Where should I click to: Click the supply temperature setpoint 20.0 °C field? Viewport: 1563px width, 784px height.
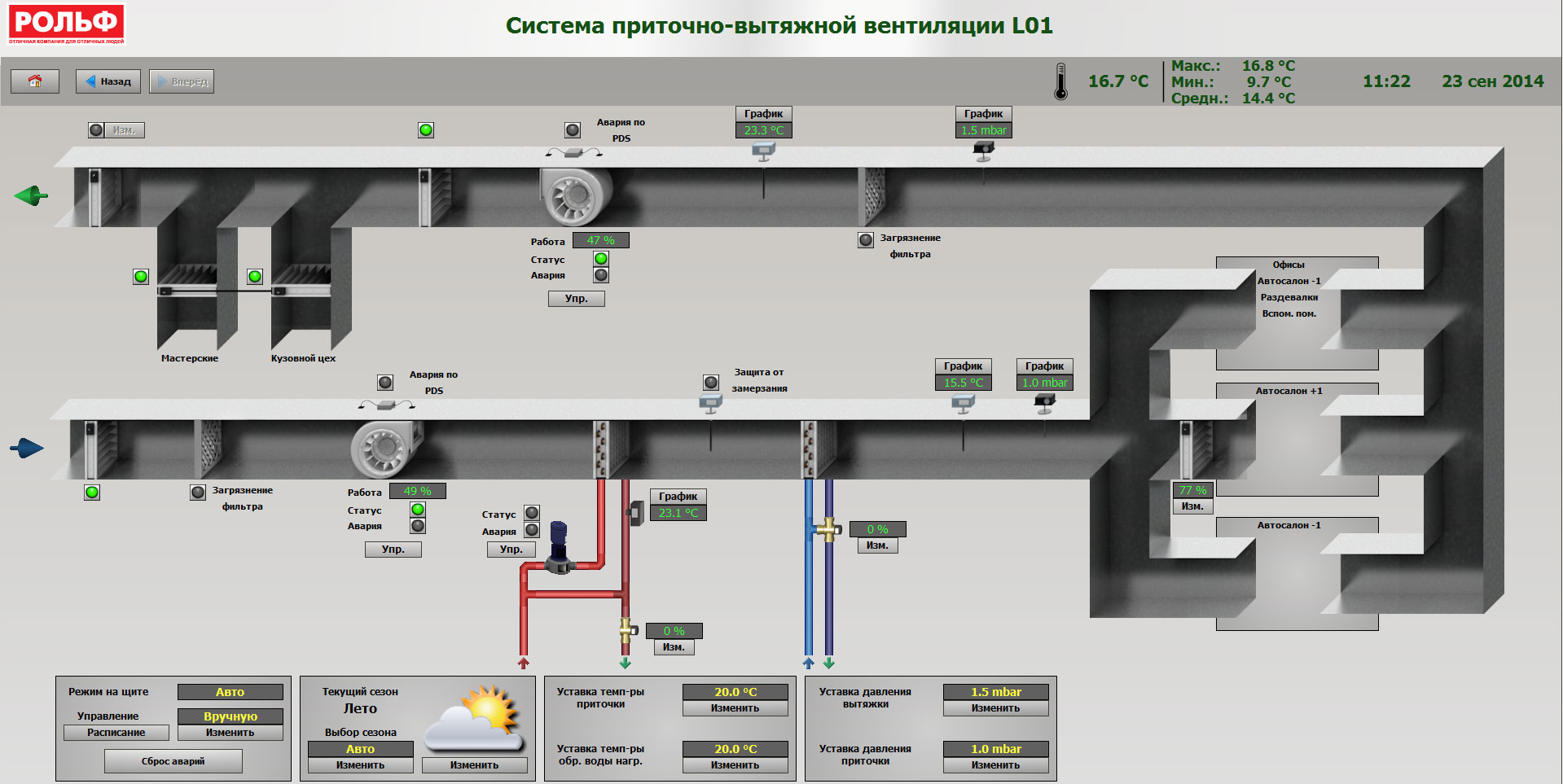(735, 692)
